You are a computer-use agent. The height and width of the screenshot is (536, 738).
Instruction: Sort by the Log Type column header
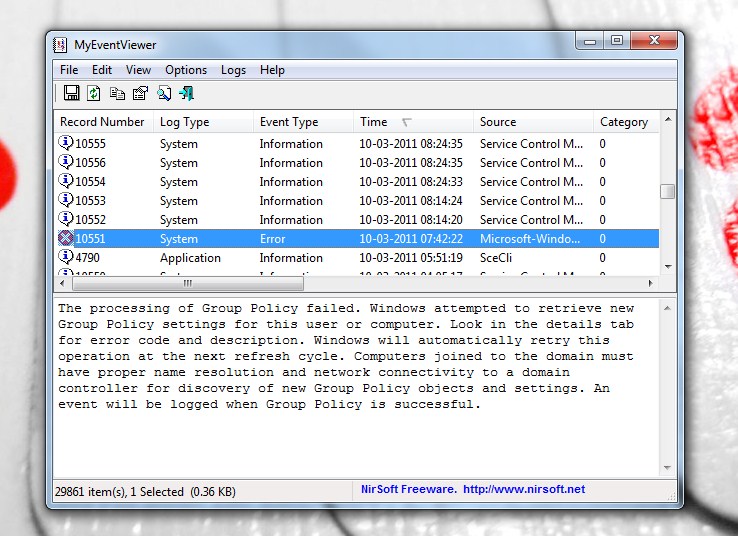point(203,122)
